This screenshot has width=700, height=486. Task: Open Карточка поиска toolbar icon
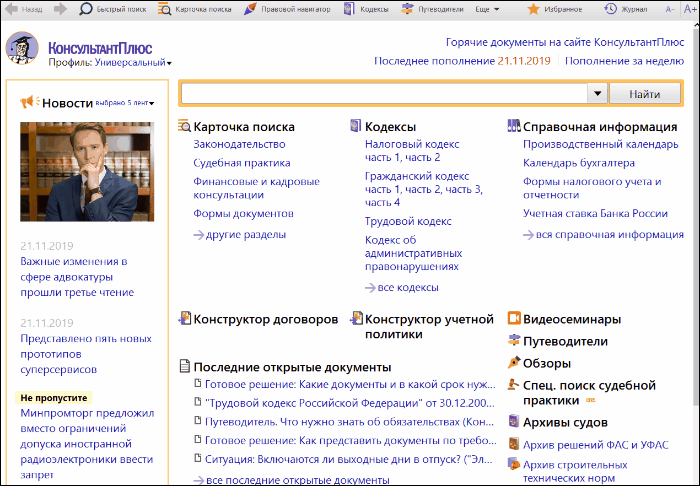pos(164,9)
